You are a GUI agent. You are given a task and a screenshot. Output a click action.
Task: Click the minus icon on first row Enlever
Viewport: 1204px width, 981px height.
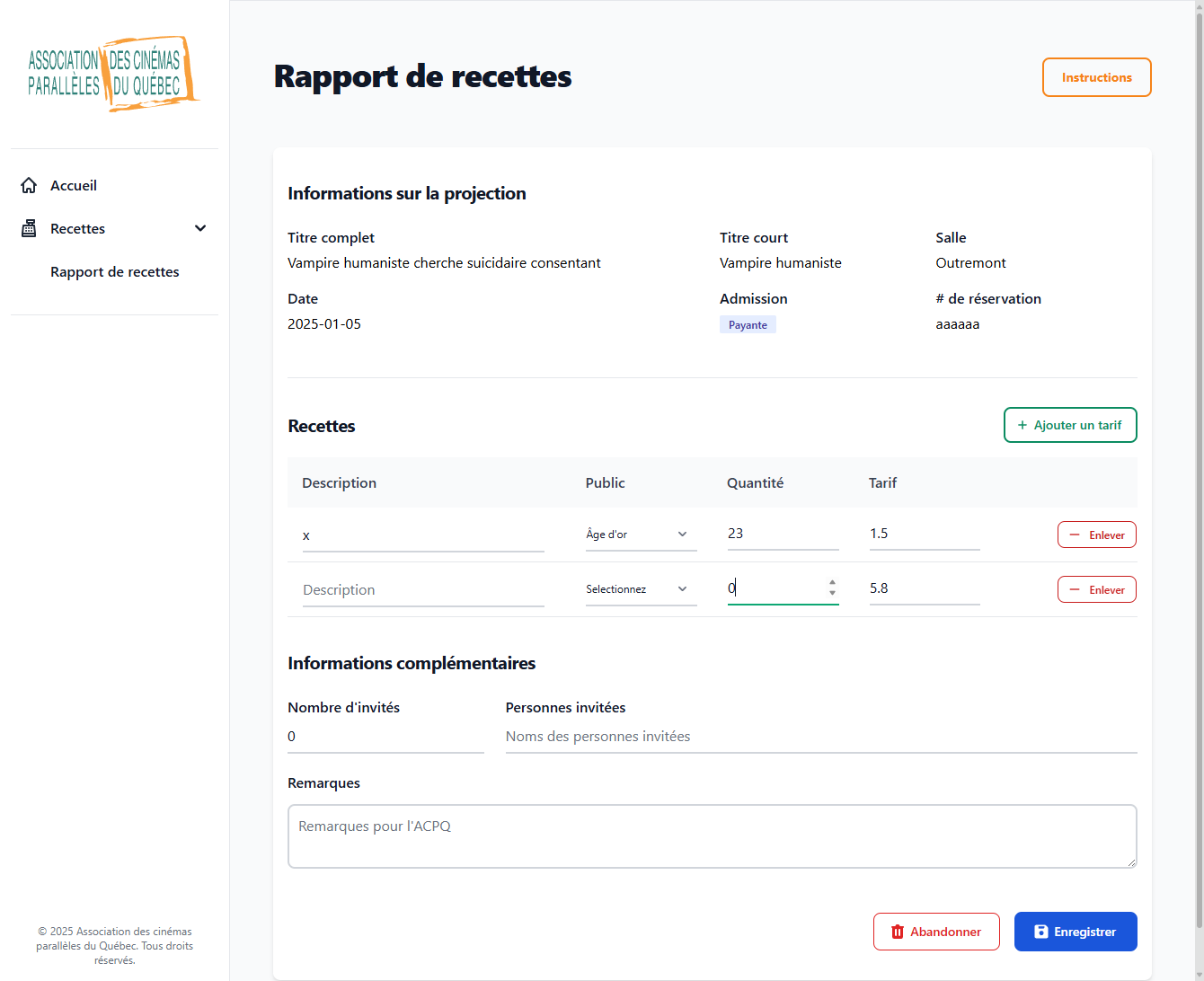click(x=1075, y=535)
